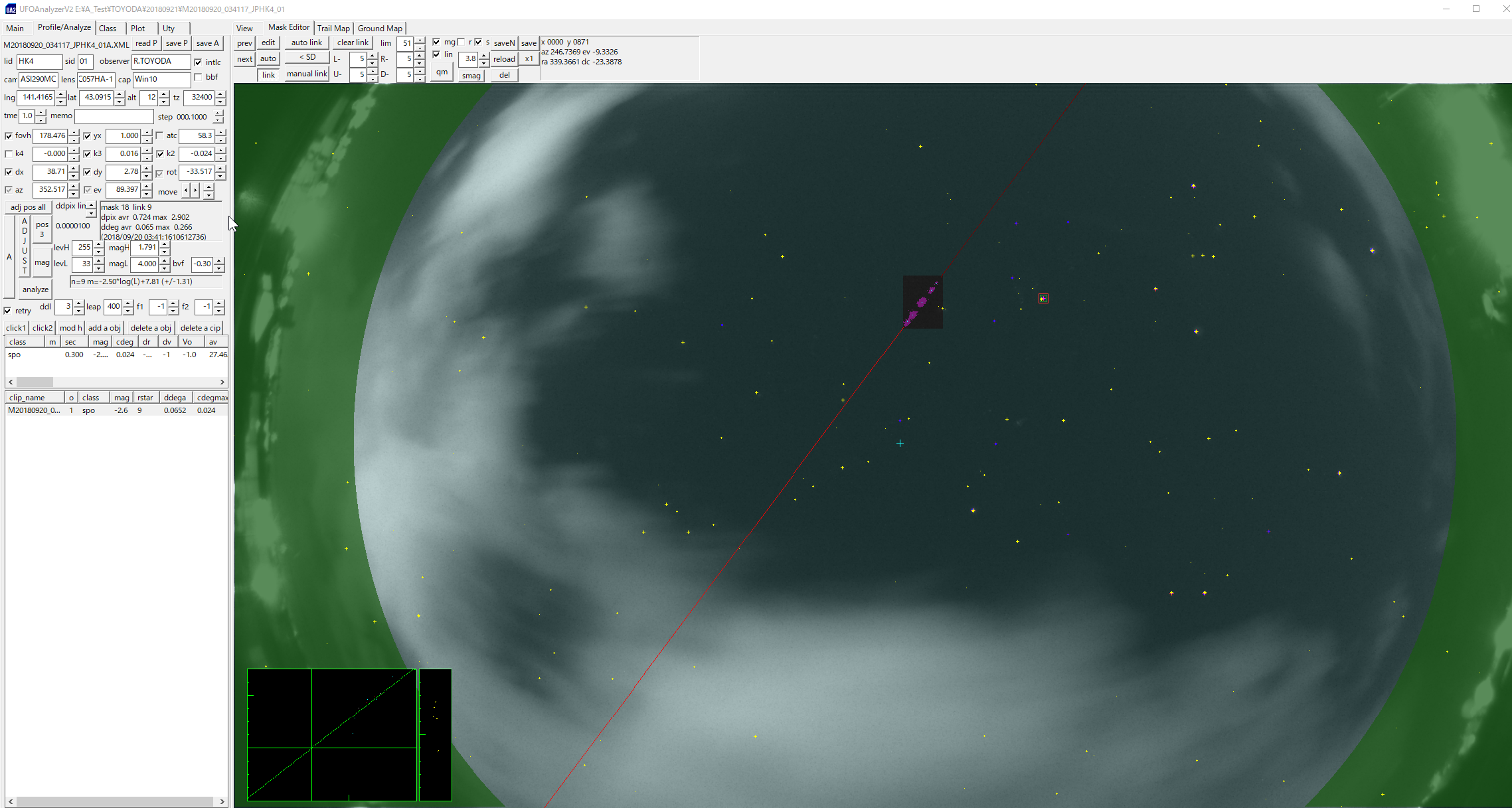Click the observer name input field
Viewport: 1512px width, 808px height.
click(x=161, y=61)
